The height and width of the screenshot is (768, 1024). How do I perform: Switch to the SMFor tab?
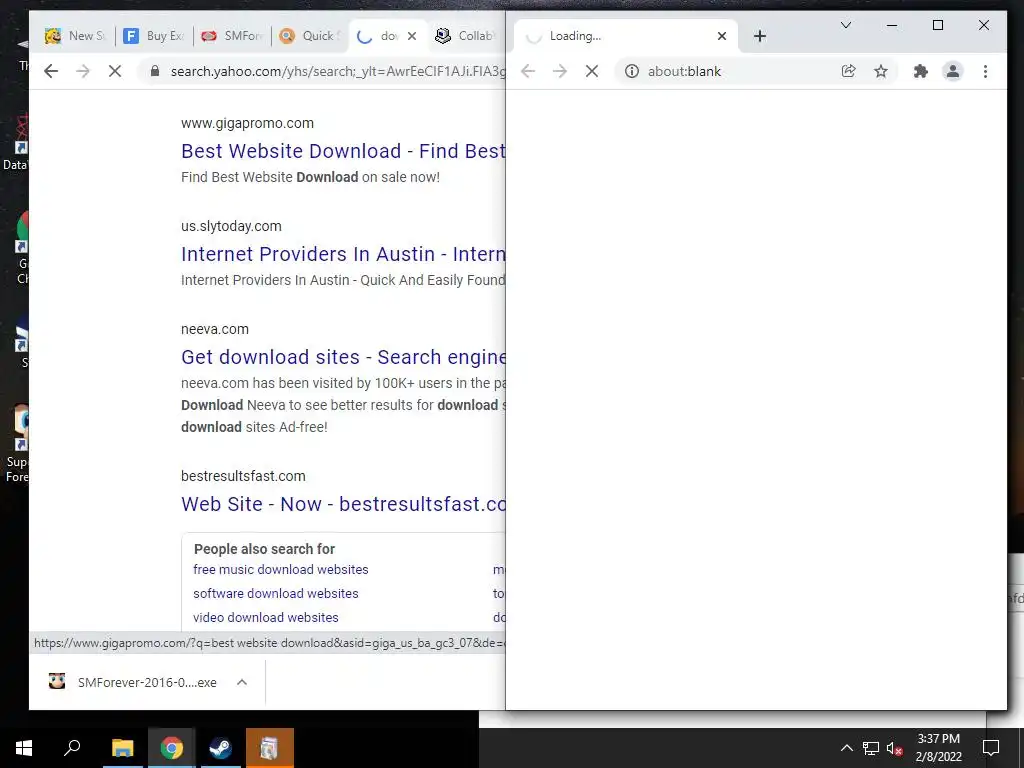[232, 36]
